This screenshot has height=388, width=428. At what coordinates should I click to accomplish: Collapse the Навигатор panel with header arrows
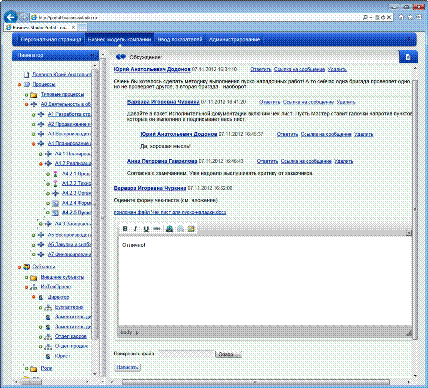click(x=93, y=55)
